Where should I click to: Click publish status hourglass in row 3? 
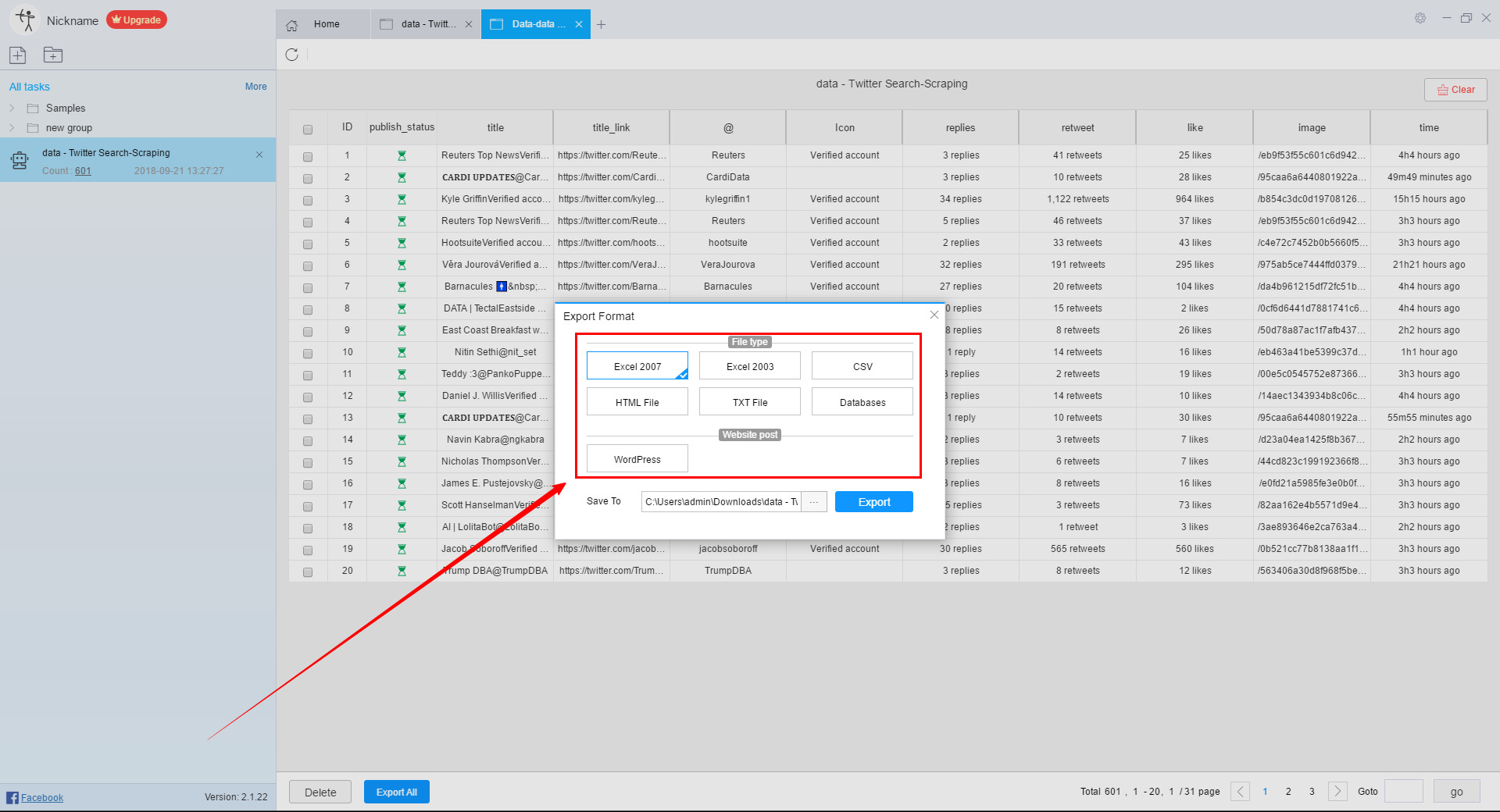402,199
